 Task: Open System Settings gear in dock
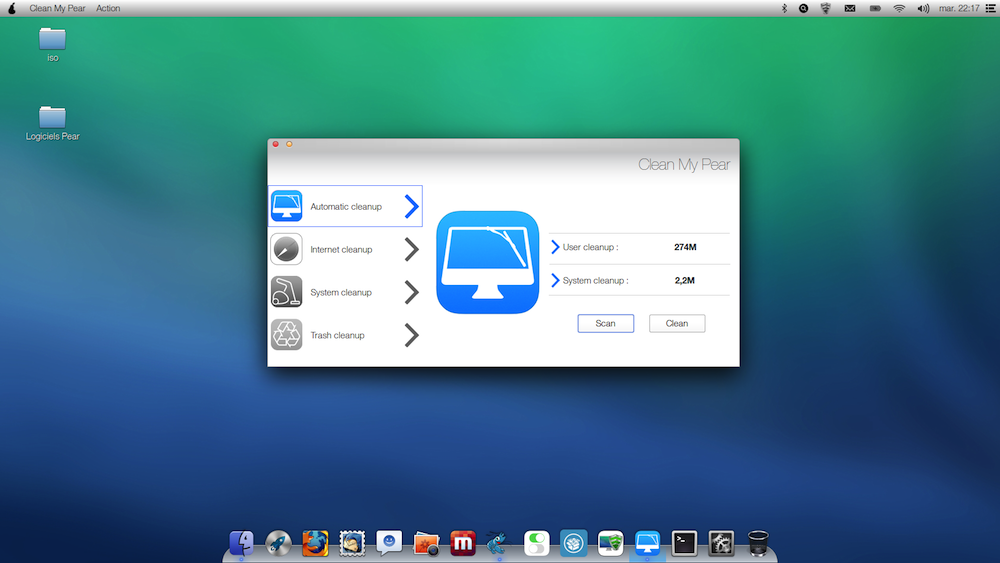pyautogui.click(x=721, y=543)
